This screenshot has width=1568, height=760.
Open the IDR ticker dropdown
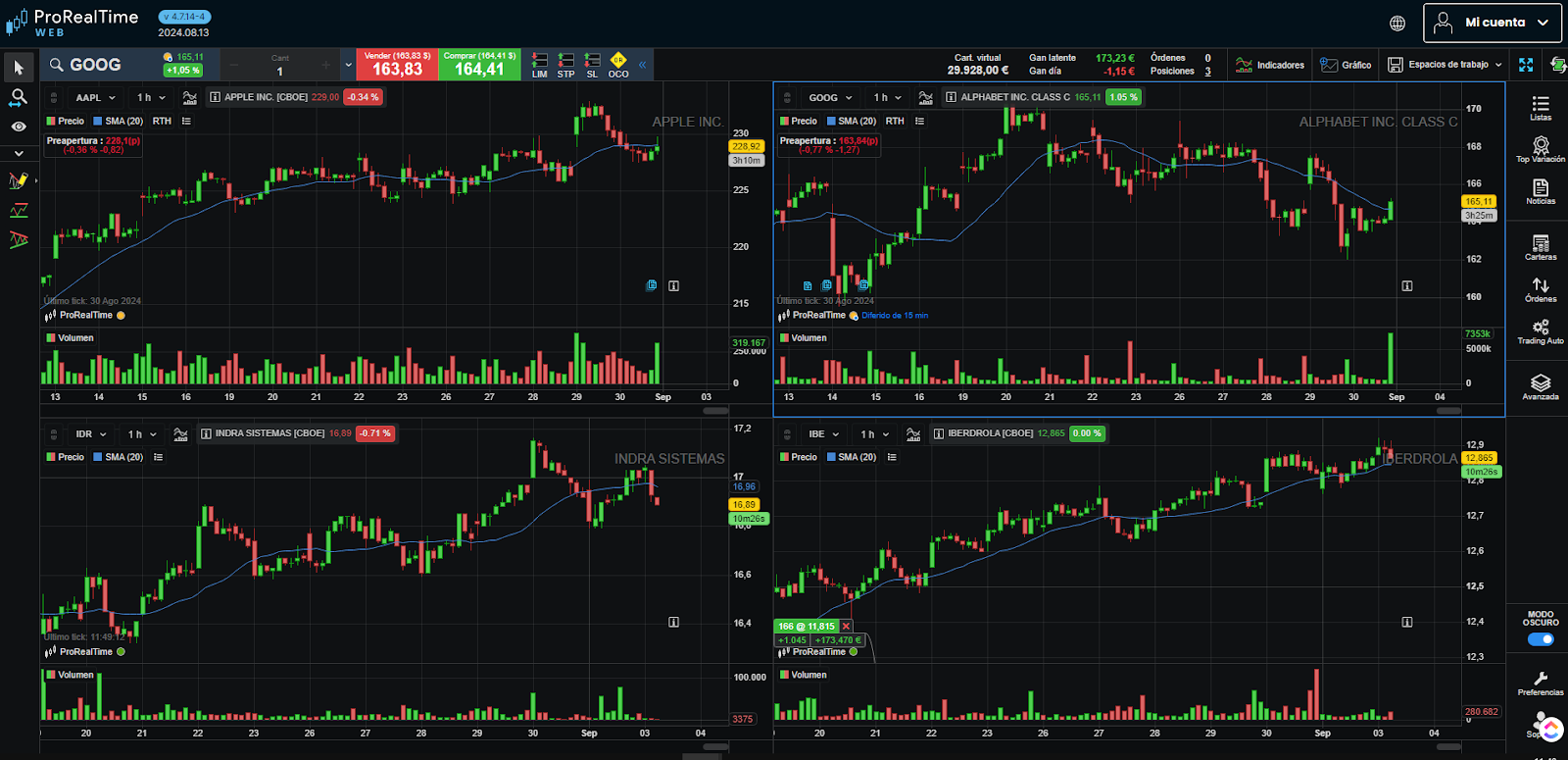[90, 433]
